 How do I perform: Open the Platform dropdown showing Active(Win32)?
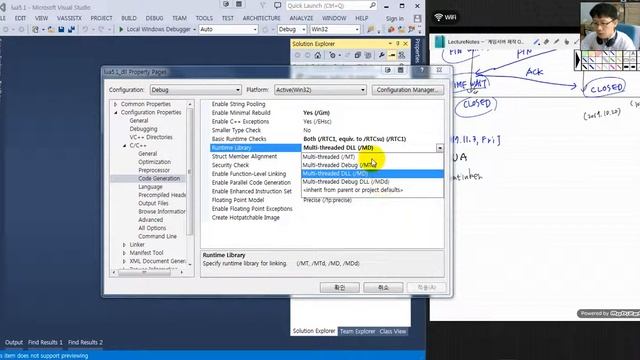click(320, 90)
